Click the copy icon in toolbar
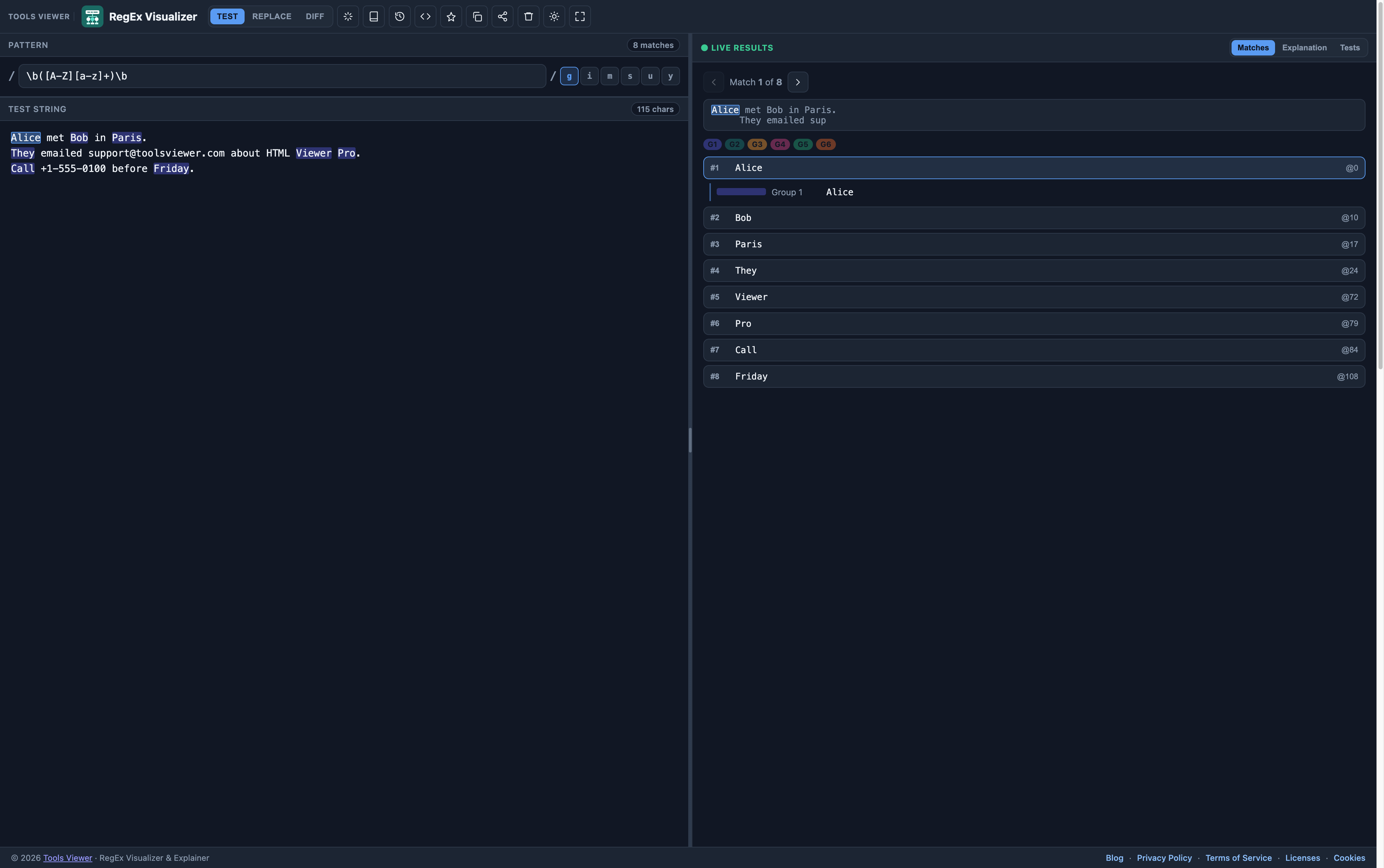The image size is (1384, 868). [x=477, y=17]
